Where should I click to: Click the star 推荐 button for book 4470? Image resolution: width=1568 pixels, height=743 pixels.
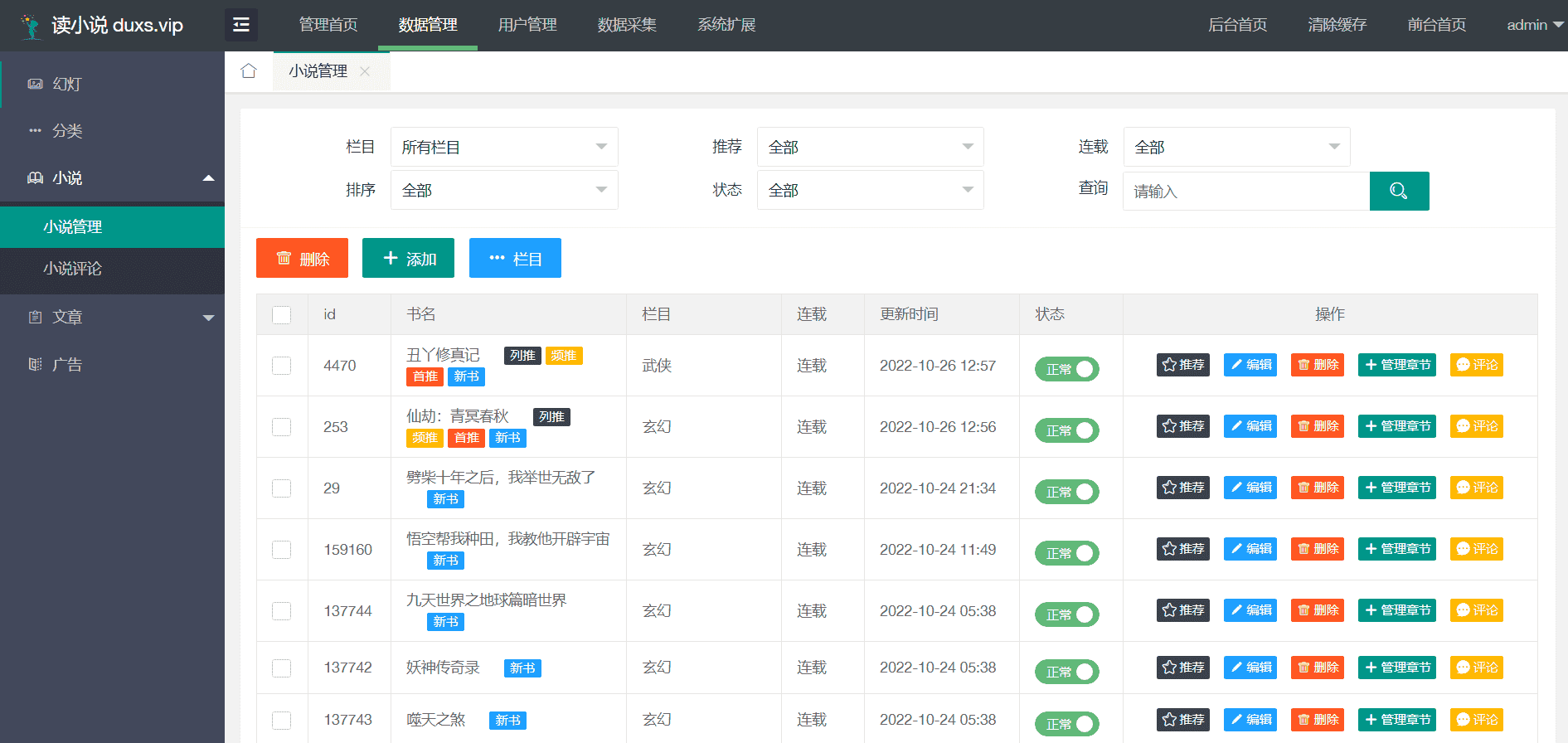tap(1182, 365)
